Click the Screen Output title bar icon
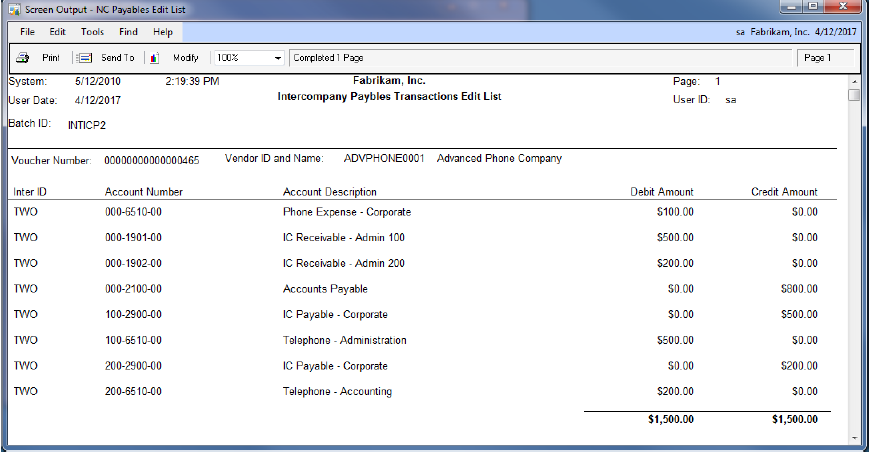This screenshot has height=453, width=870. (x=13, y=9)
